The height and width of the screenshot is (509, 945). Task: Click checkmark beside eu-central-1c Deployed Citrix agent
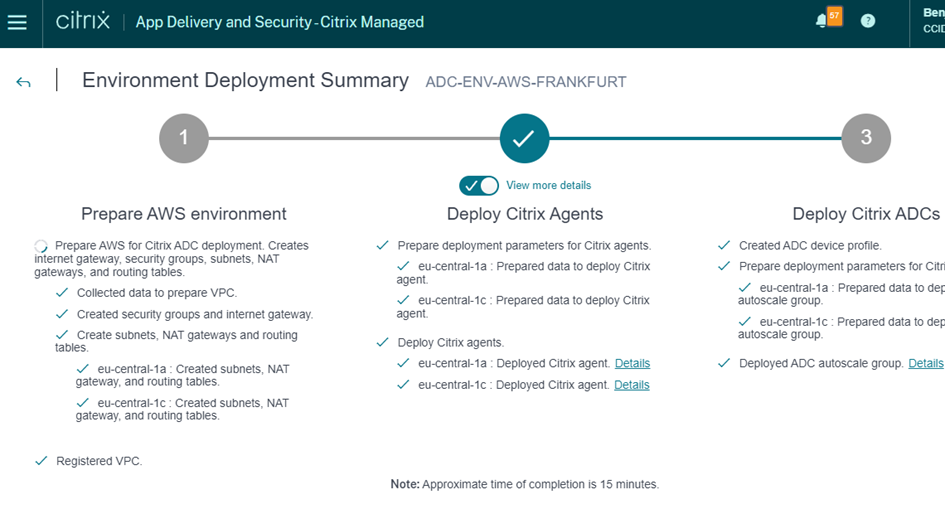click(x=403, y=384)
